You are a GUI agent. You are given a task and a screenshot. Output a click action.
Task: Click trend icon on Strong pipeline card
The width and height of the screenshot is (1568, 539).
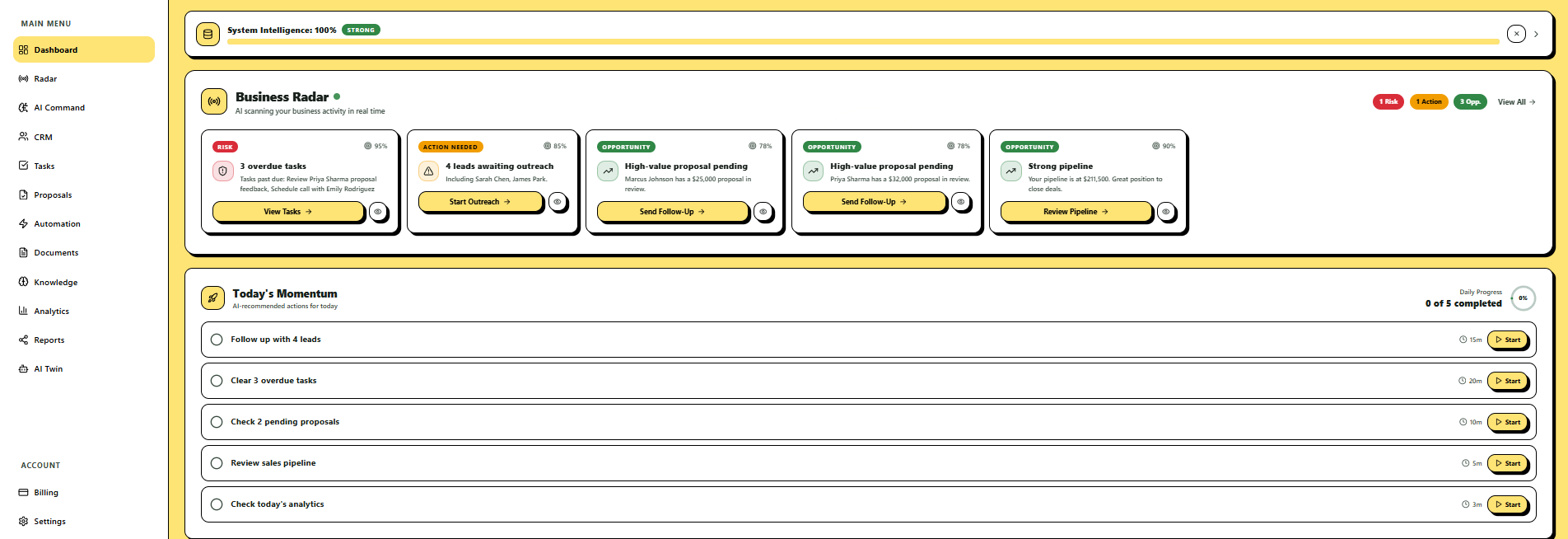coord(1010,171)
